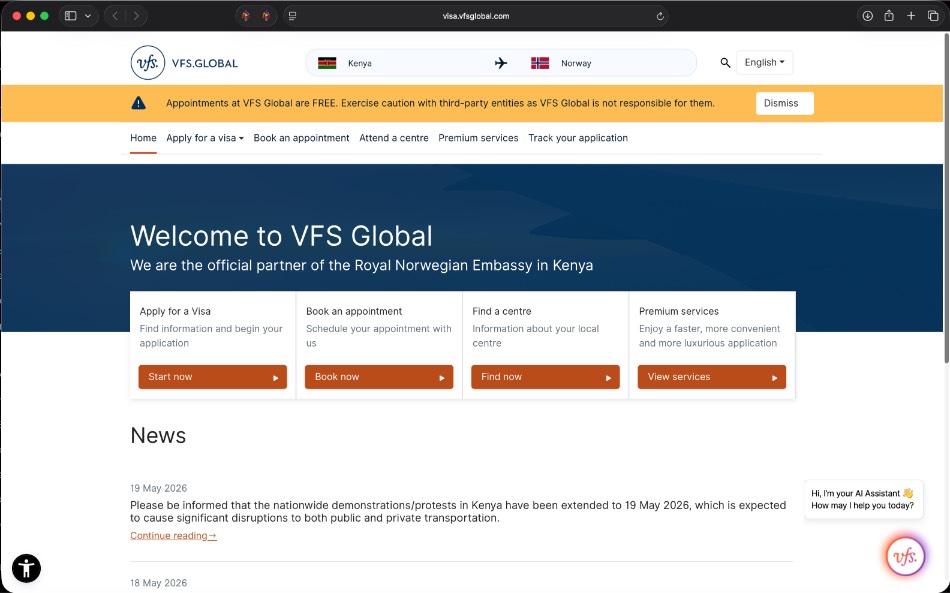Go back using Safari back arrow
This screenshot has width=950, height=593.
pyautogui.click(x=115, y=16)
